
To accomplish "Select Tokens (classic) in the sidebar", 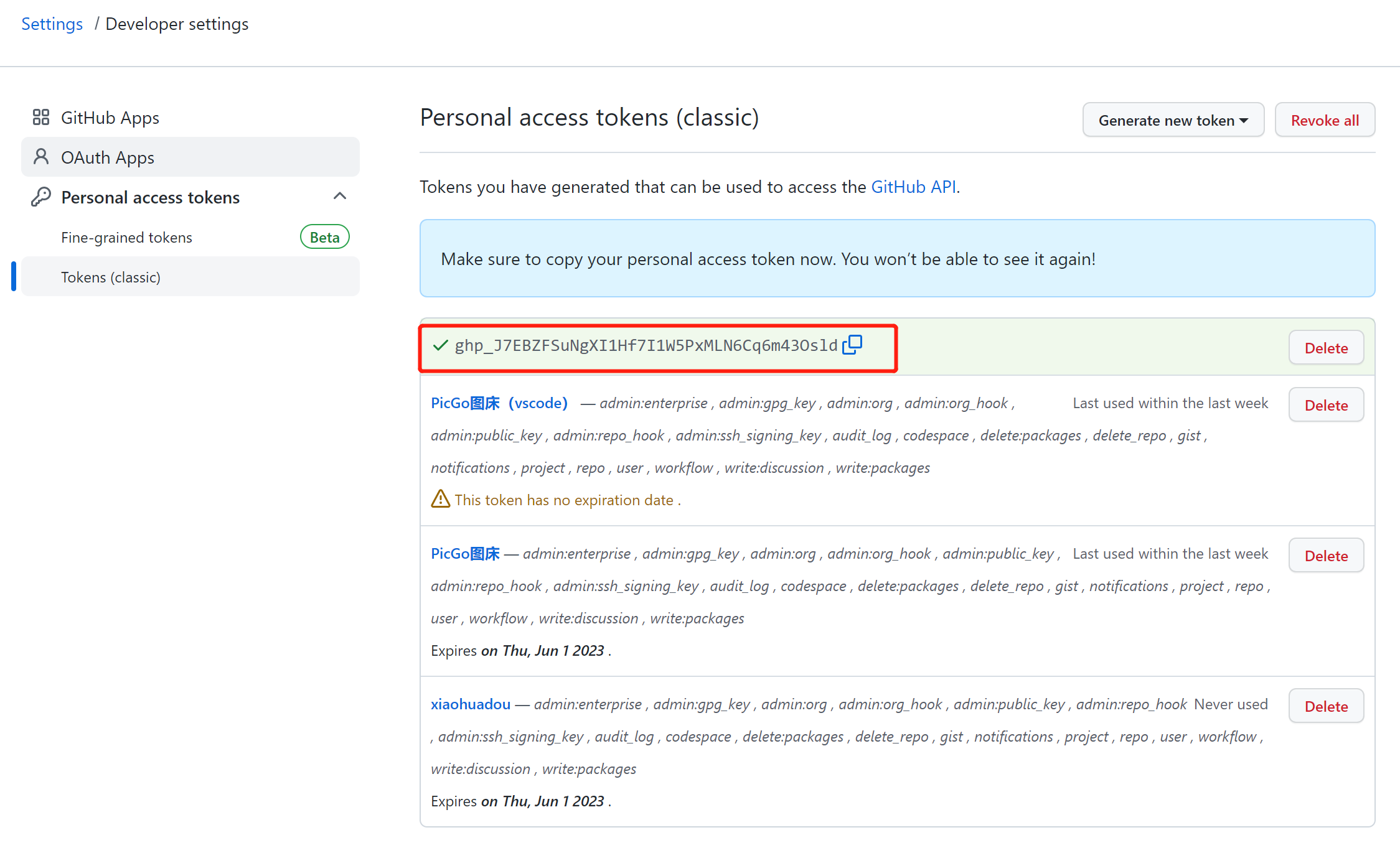I will 111,277.
